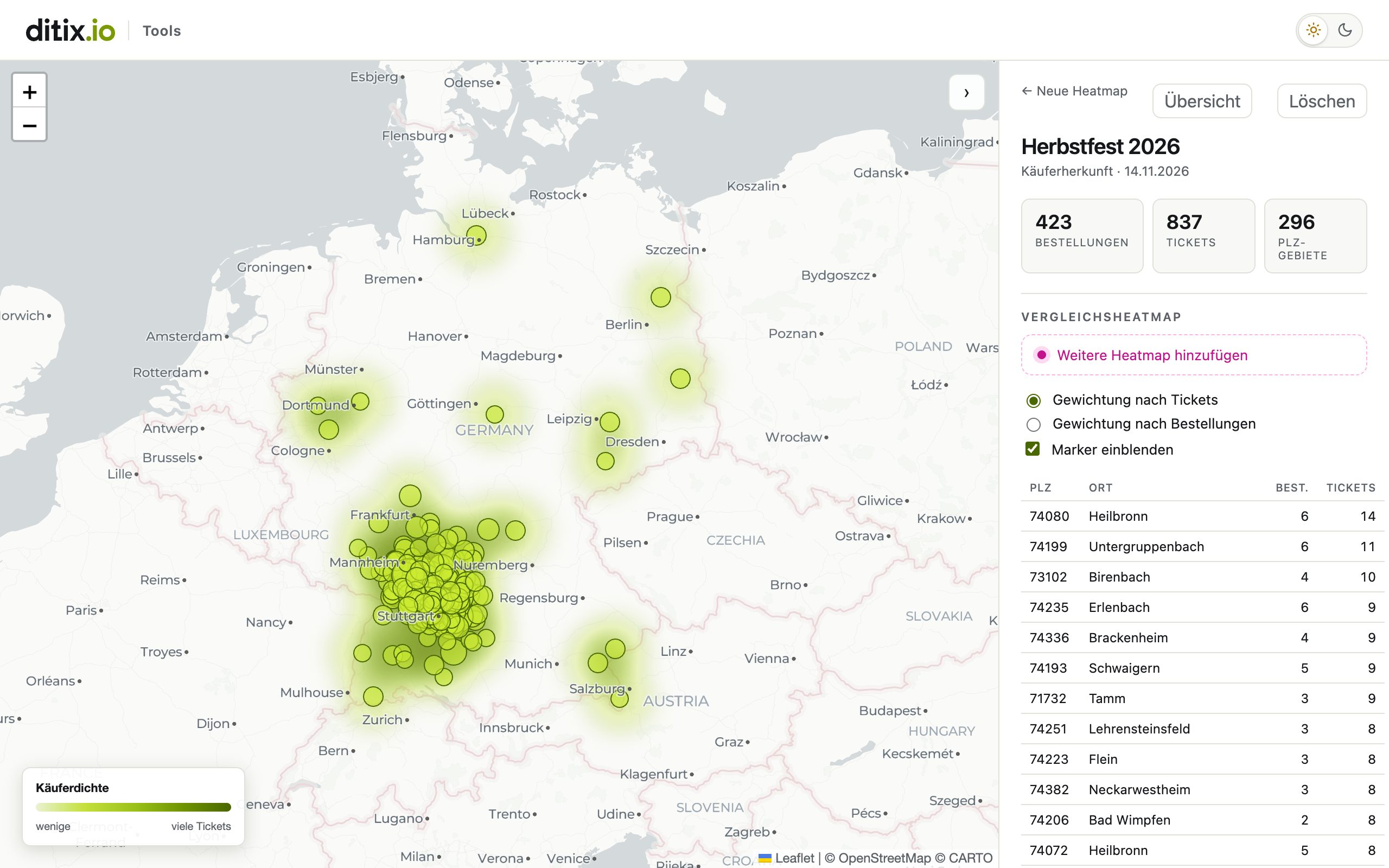Image resolution: width=1389 pixels, height=868 pixels.
Task: Go back to Neue Heatmap
Action: click(x=1074, y=91)
